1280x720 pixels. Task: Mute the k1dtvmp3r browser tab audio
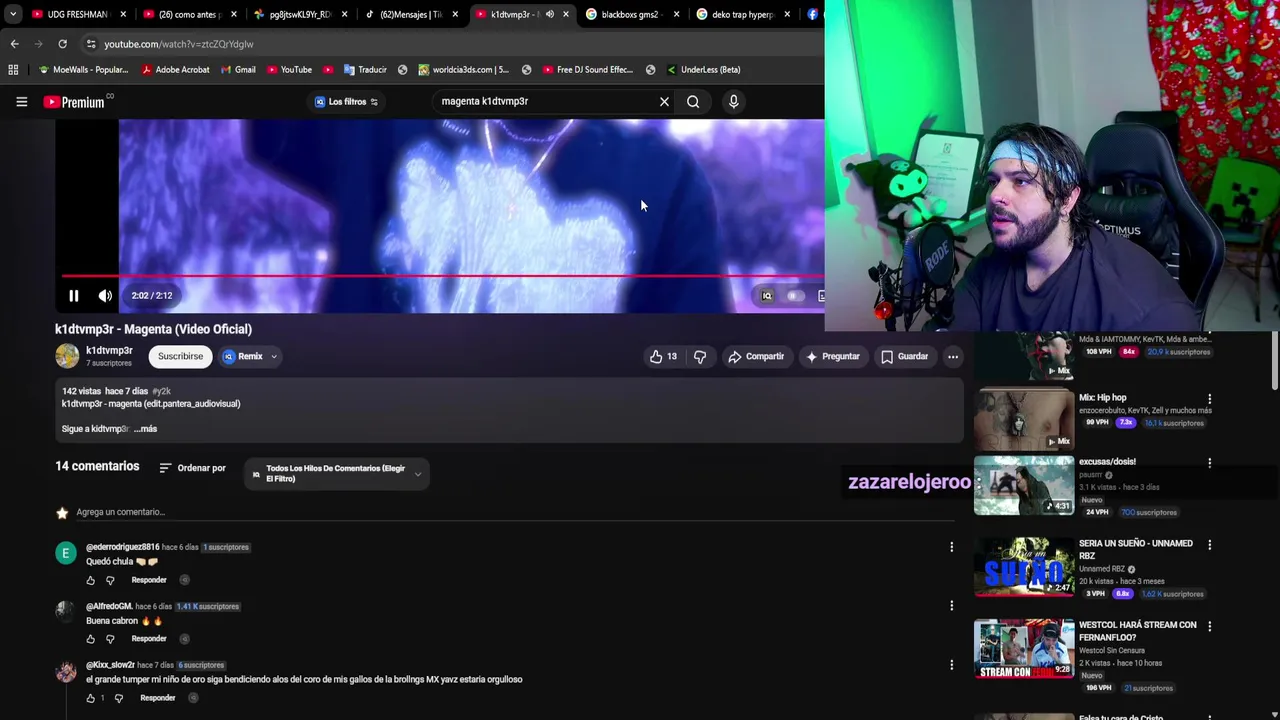coord(549,14)
